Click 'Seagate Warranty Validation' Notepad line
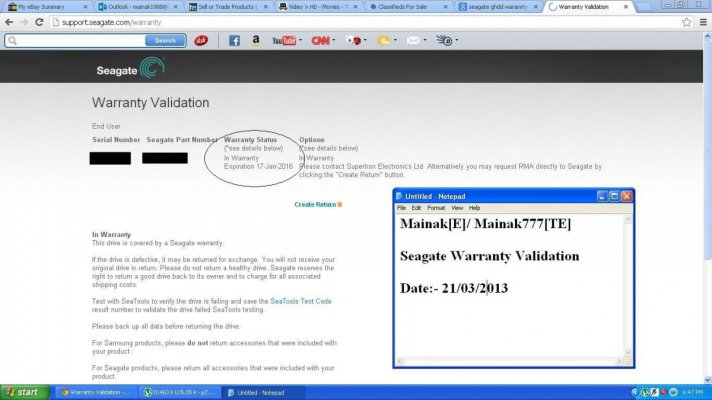Screen dimensions: 712x400 (x=490, y=256)
